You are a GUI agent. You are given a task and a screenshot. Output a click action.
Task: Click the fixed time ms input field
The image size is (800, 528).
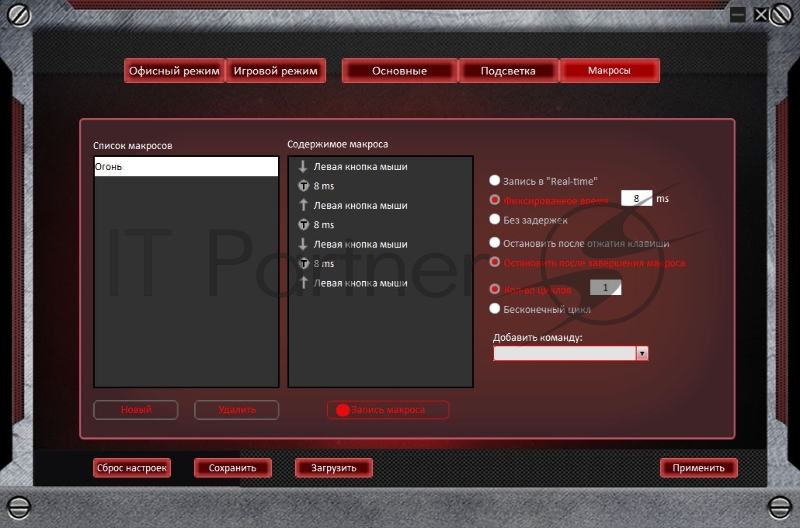point(636,199)
